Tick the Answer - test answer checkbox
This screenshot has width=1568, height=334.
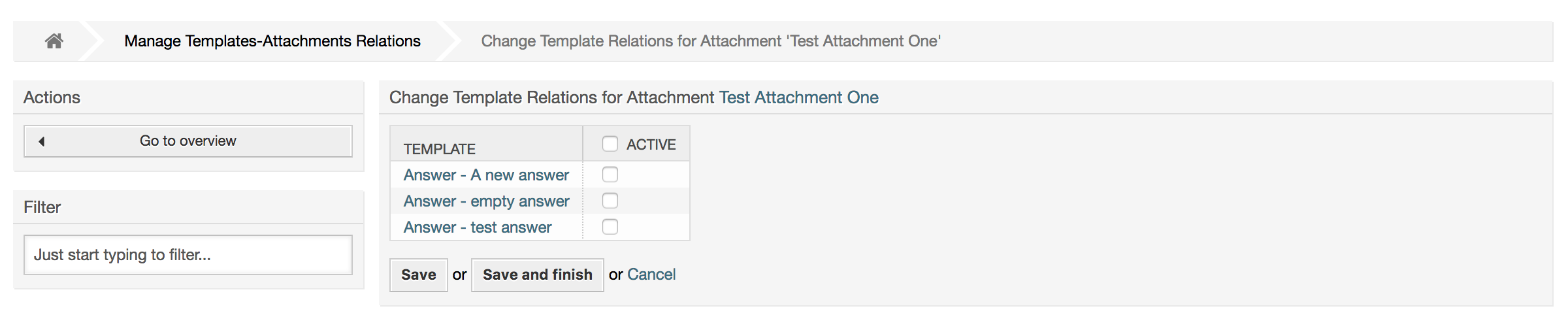[610, 227]
